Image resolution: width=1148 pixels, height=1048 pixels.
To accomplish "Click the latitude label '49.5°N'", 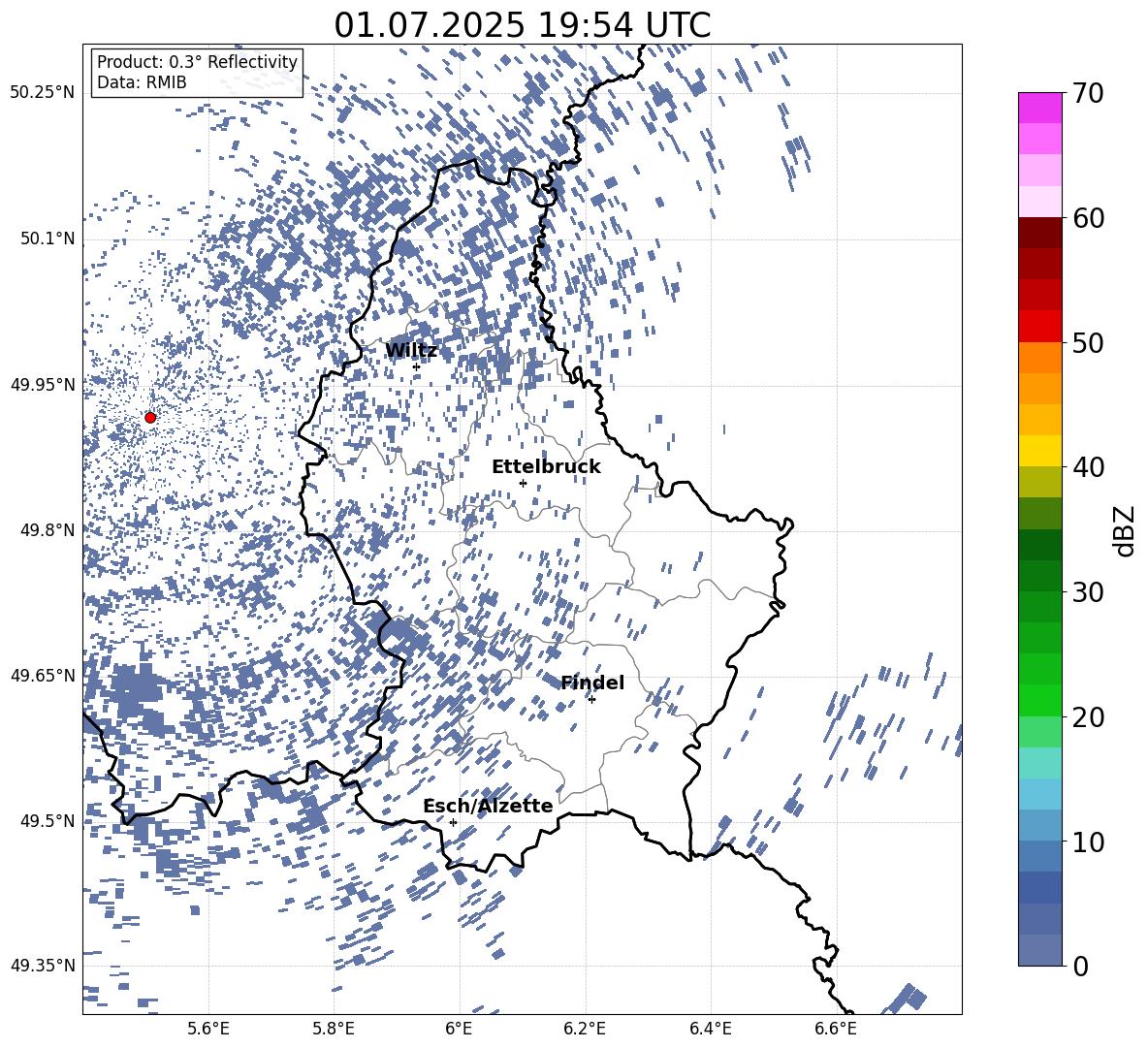I will tap(47, 820).
